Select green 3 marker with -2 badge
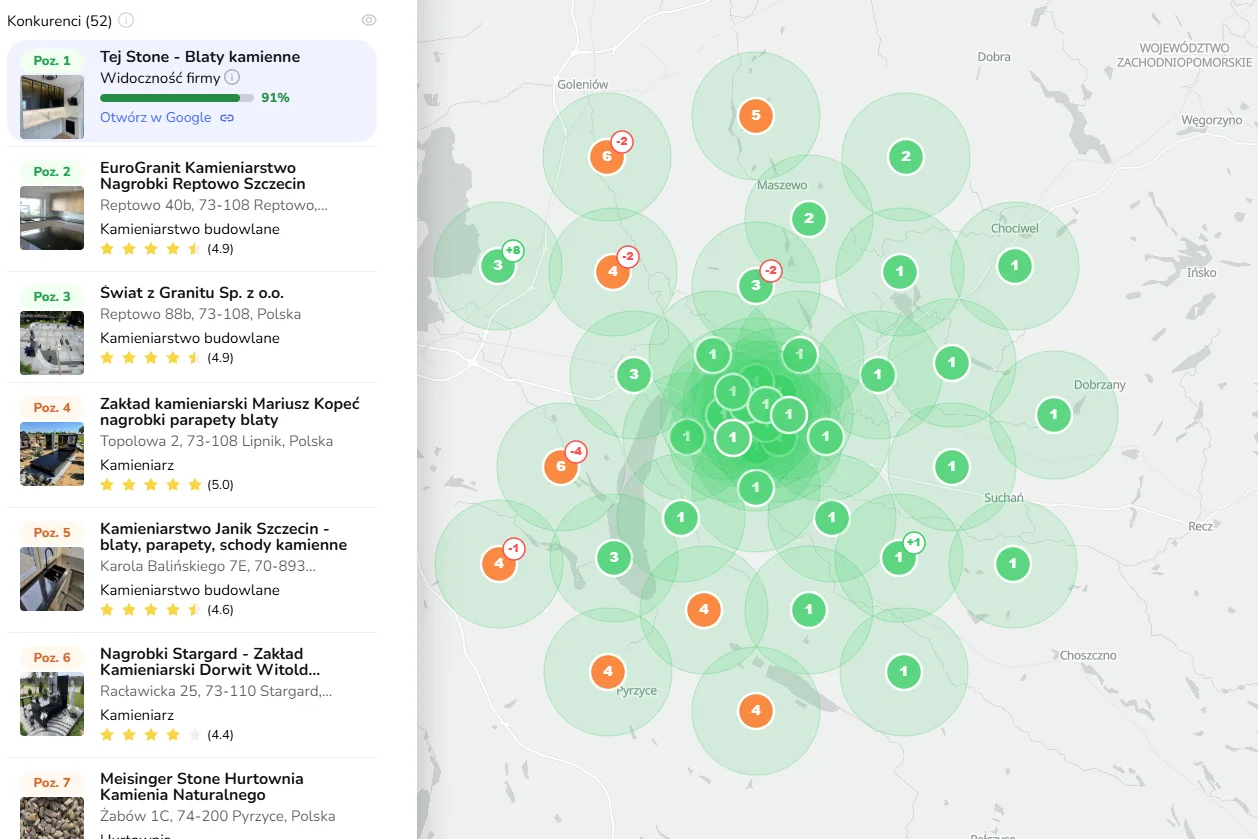Image resolution: width=1258 pixels, height=839 pixels. (756, 286)
